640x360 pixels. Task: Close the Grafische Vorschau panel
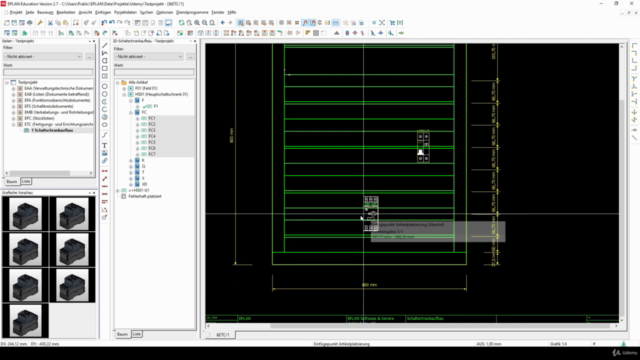(x=94, y=193)
